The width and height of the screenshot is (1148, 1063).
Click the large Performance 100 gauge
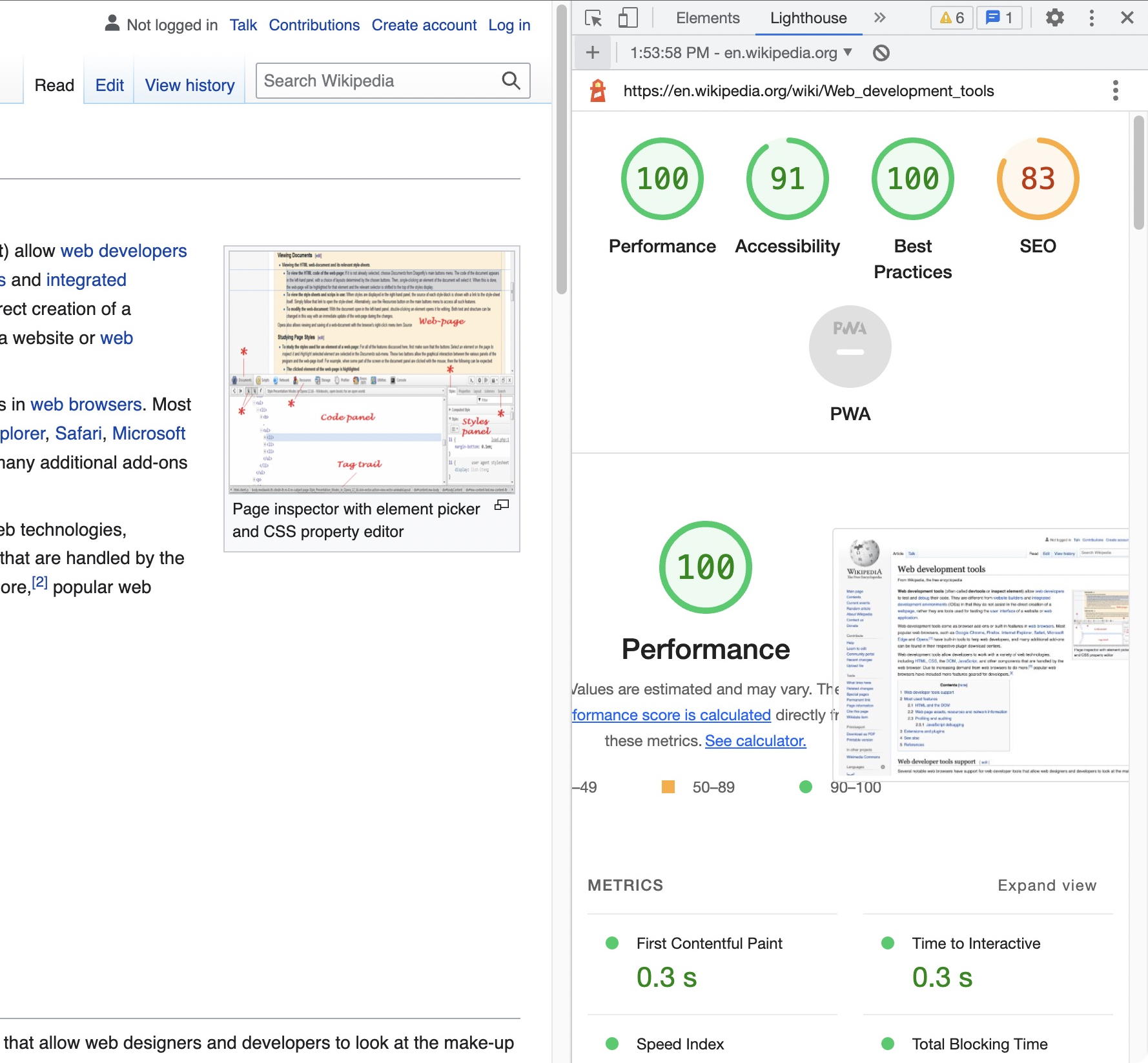pyautogui.click(x=706, y=567)
